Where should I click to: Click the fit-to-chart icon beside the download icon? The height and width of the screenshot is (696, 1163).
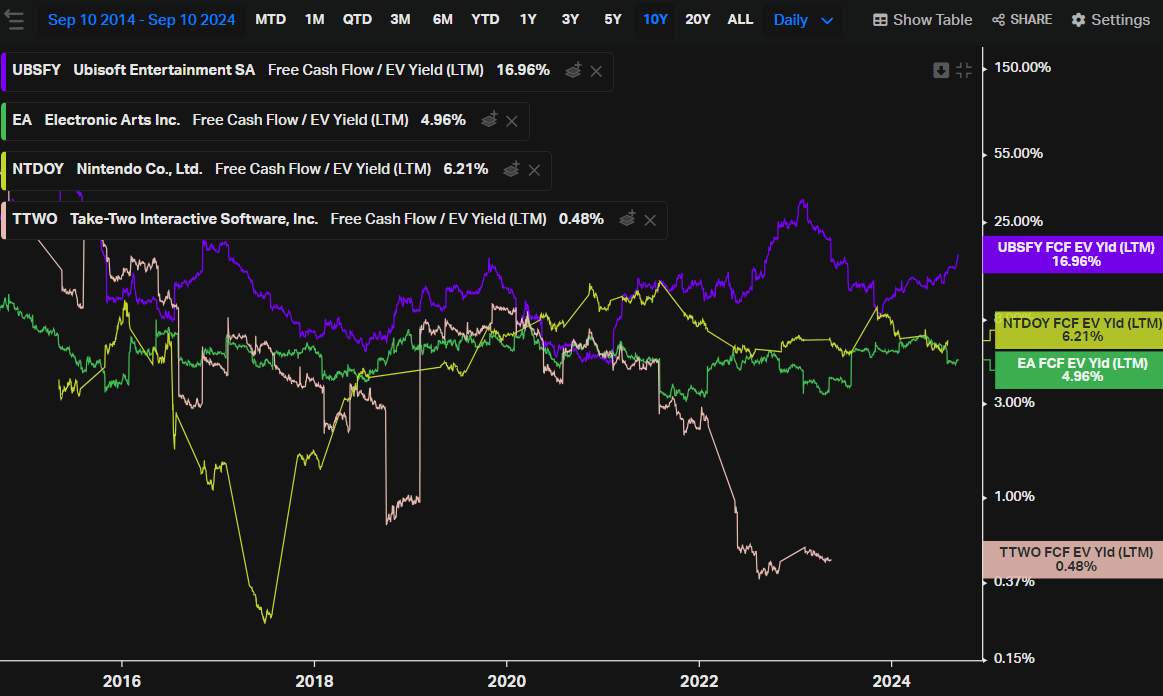[x=964, y=70]
